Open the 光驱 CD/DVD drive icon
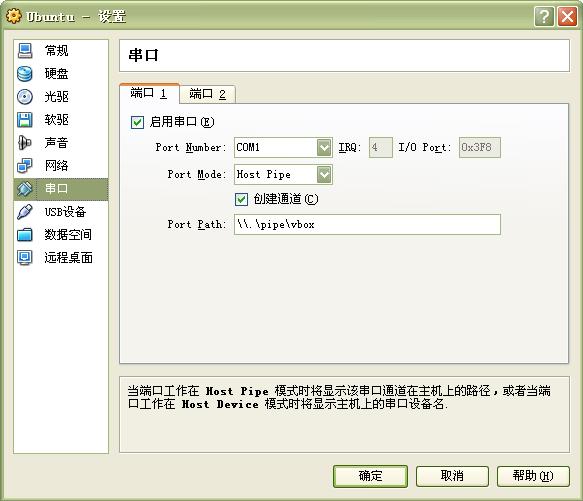 pos(25,97)
